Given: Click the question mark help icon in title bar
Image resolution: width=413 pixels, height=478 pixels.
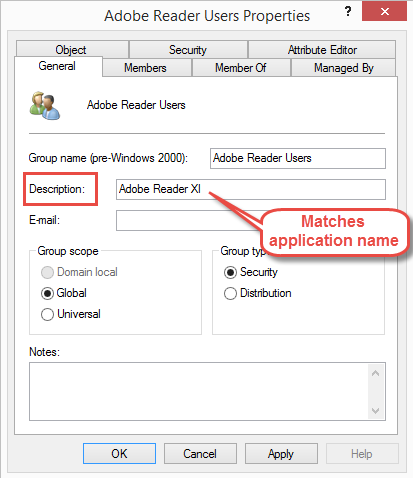Looking at the screenshot, I should (x=348, y=12).
